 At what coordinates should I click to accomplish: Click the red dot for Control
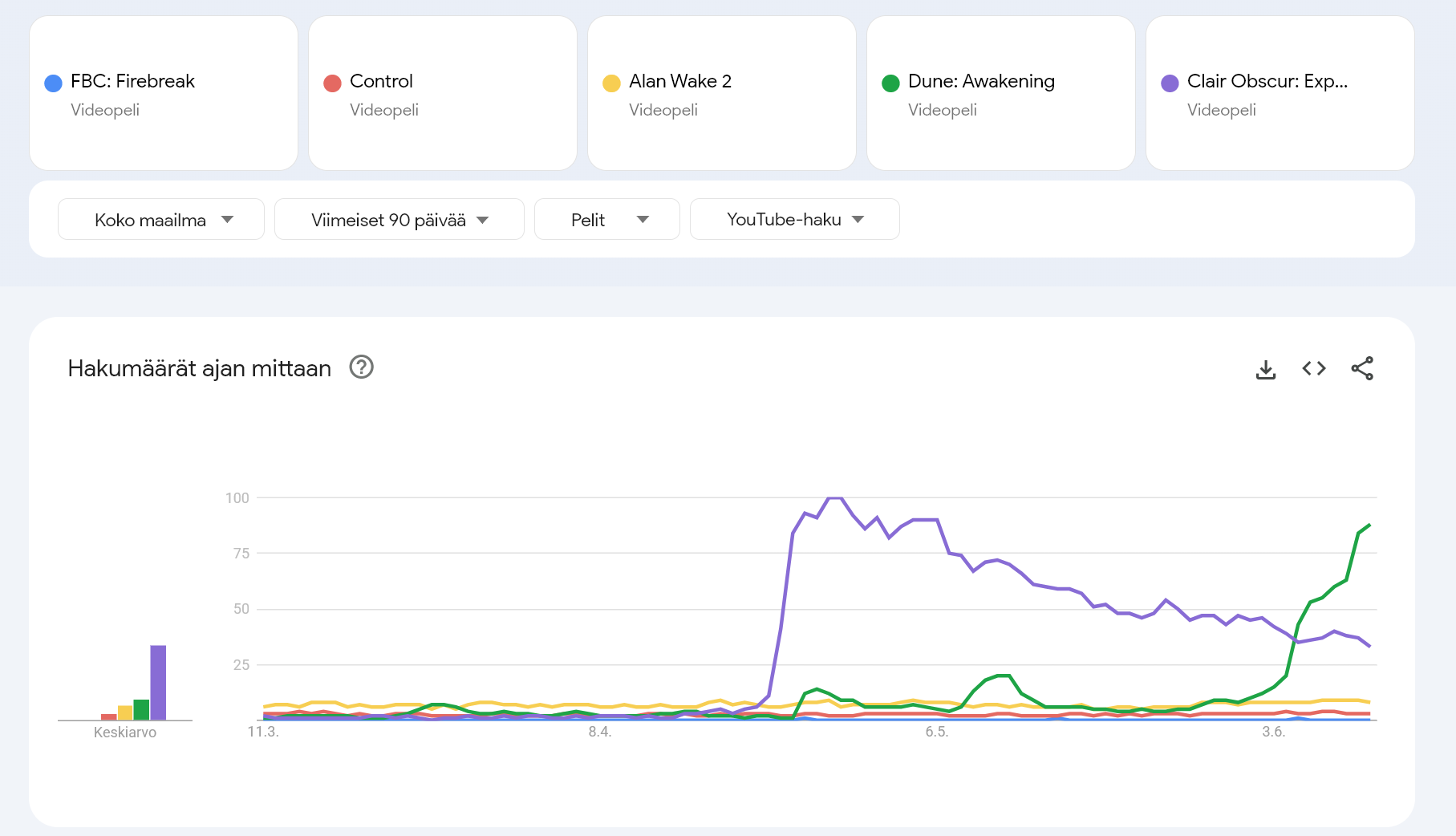(x=332, y=83)
